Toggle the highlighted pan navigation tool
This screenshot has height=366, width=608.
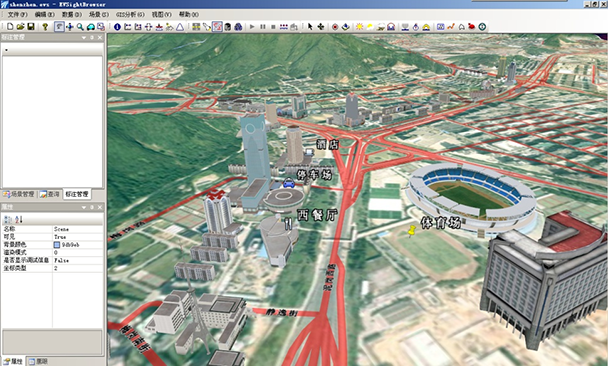coord(59,26)
